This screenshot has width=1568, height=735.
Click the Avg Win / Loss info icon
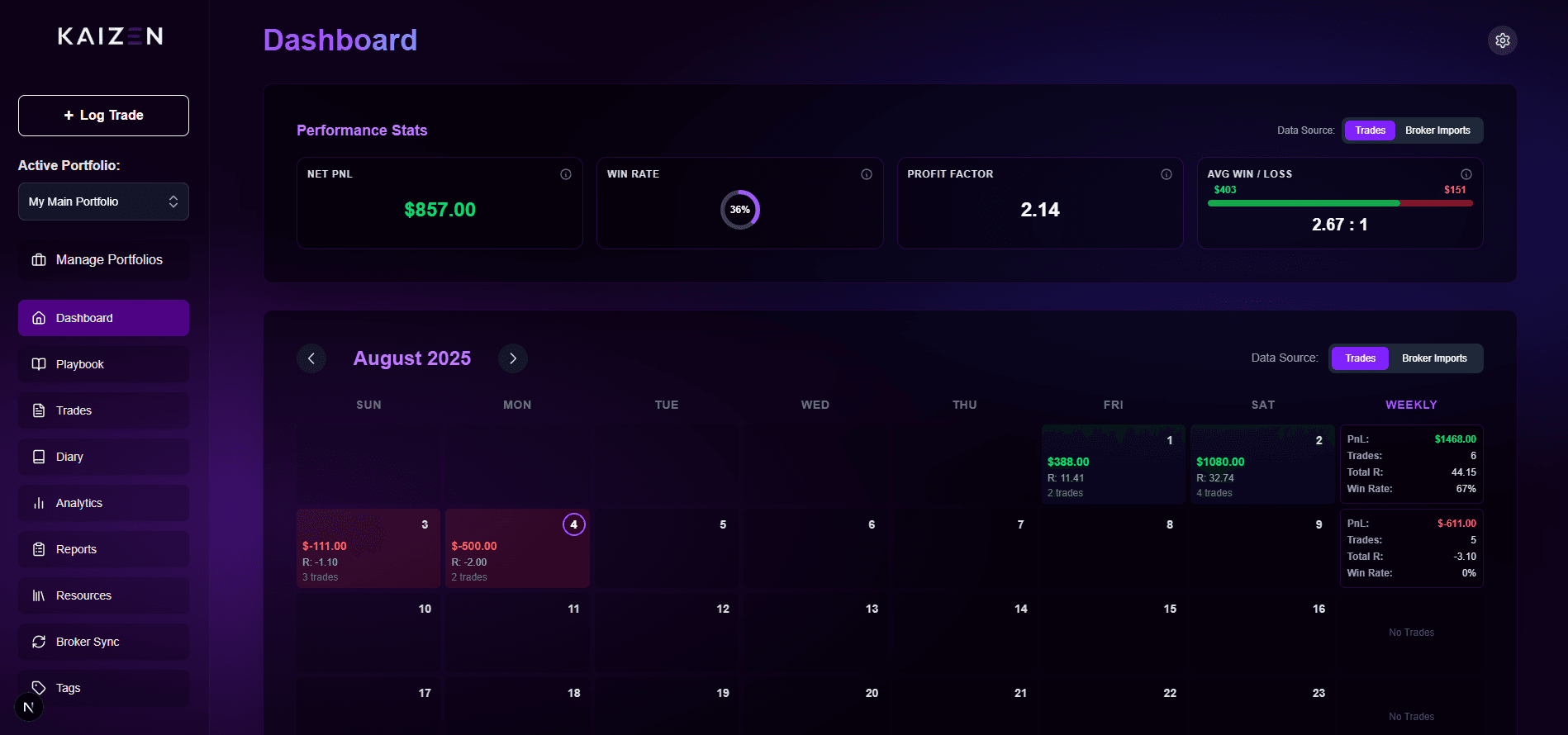point(1466,174)
